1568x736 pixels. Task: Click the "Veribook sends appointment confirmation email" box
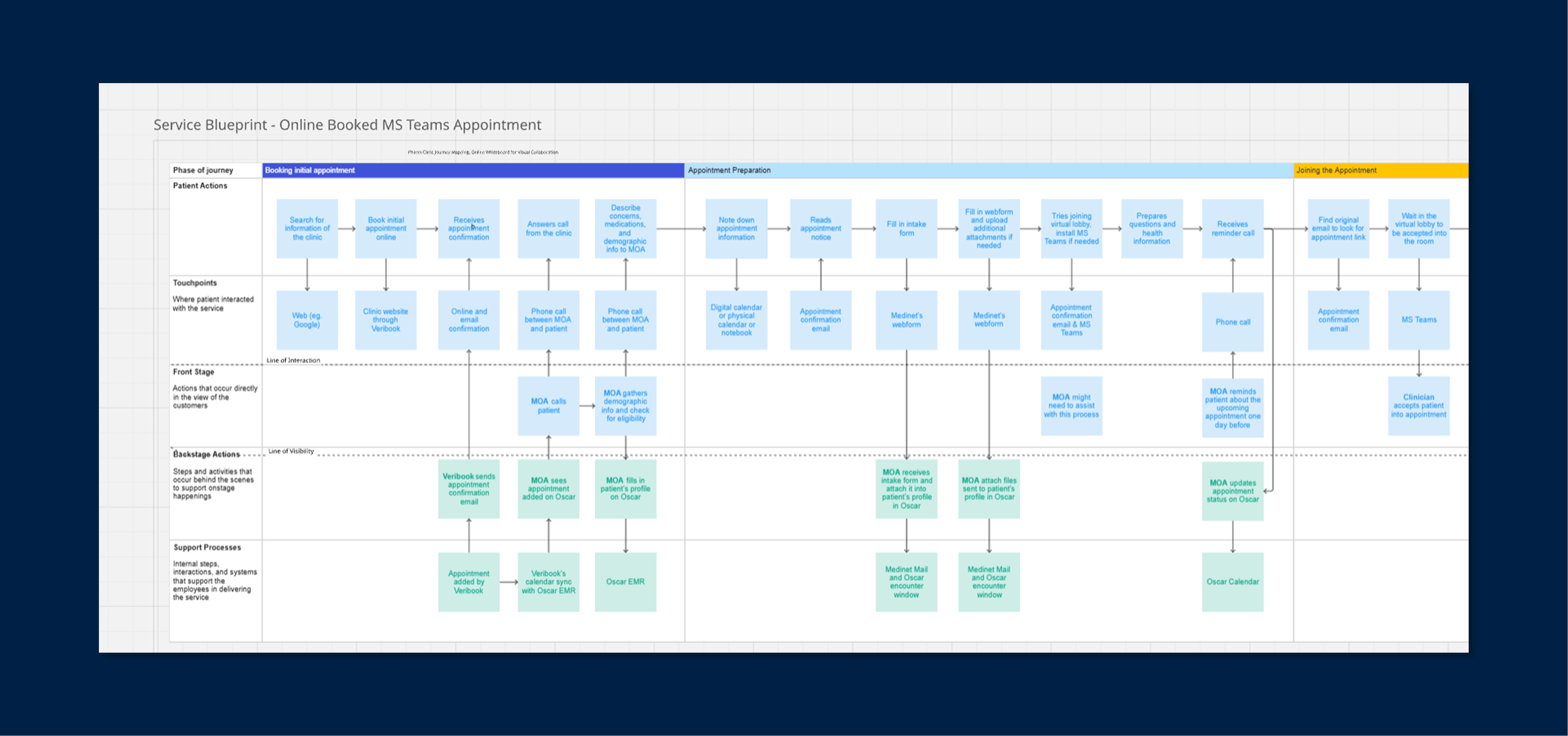469,489
